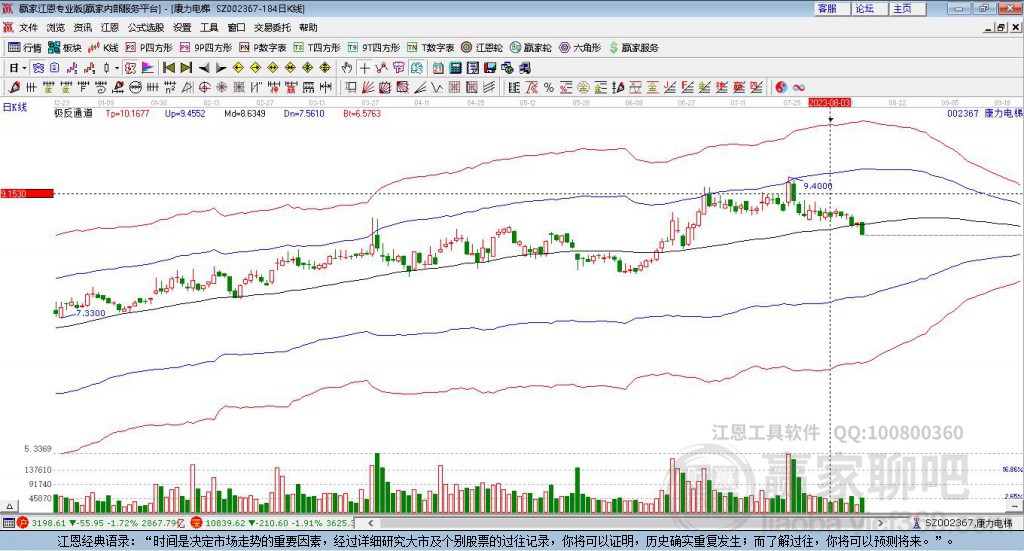Expand the candlestick style dropdown arrow

[x=117, y=68]
